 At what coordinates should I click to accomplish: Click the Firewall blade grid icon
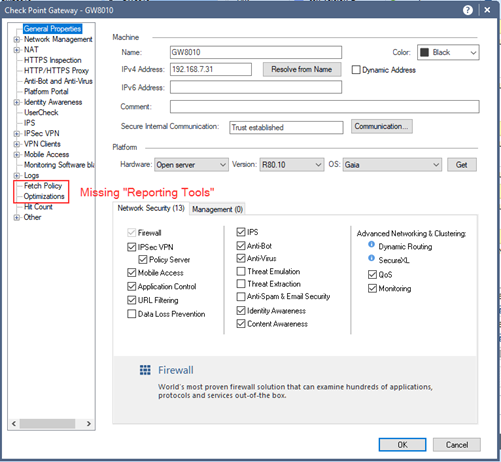pos(145,370)
